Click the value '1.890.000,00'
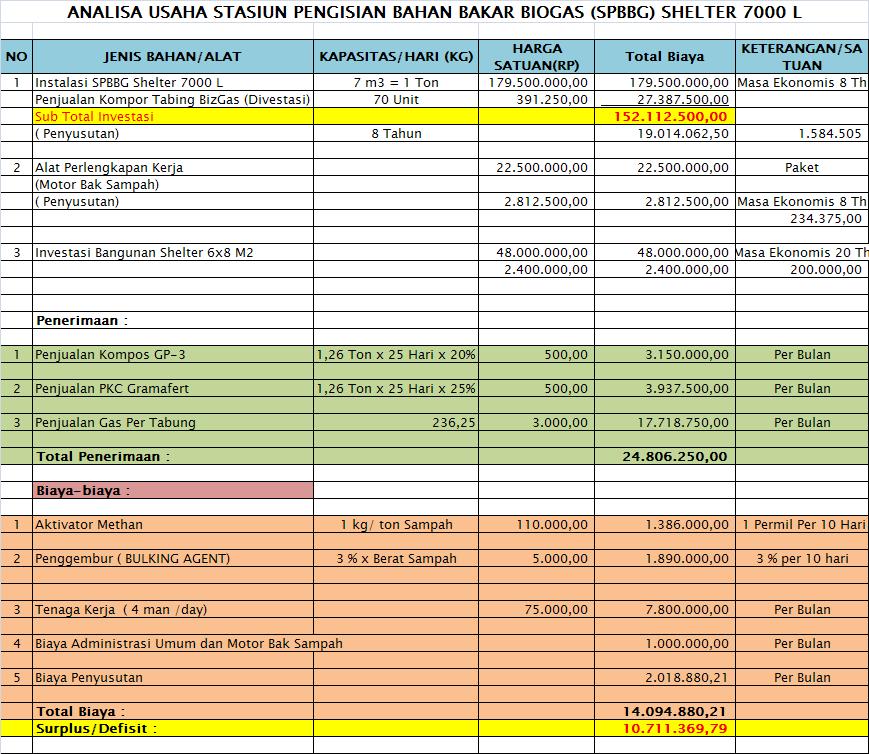The image size is (869, 754). [x=687, y=559]
